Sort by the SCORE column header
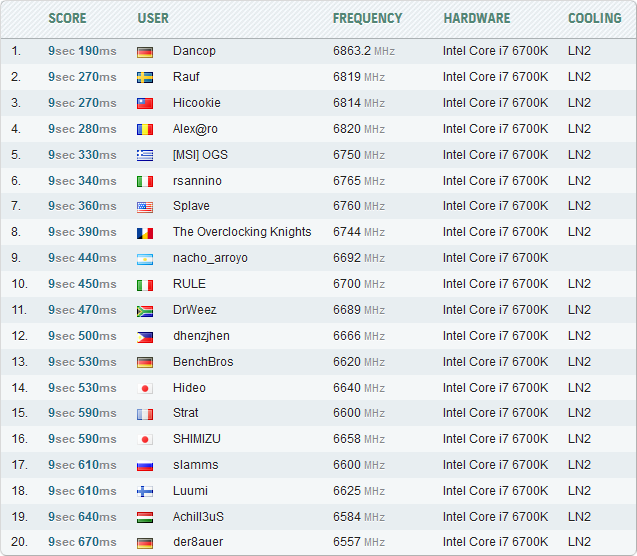Image resolution: width=637 pixels, height=556 pixels. tap(67, 18)
